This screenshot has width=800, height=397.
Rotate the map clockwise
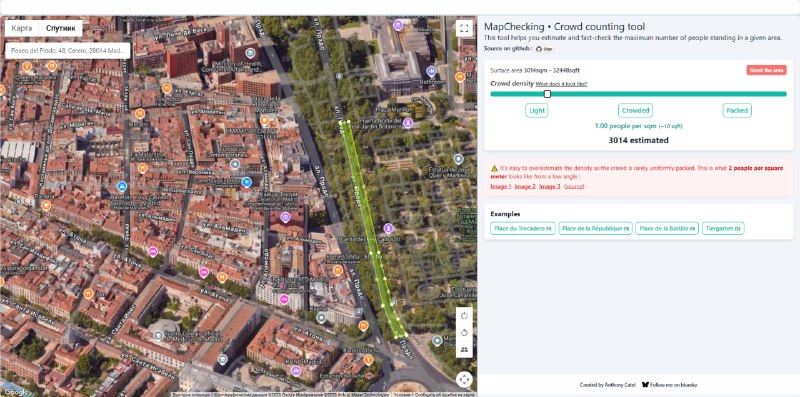click(x=464, y=316)
